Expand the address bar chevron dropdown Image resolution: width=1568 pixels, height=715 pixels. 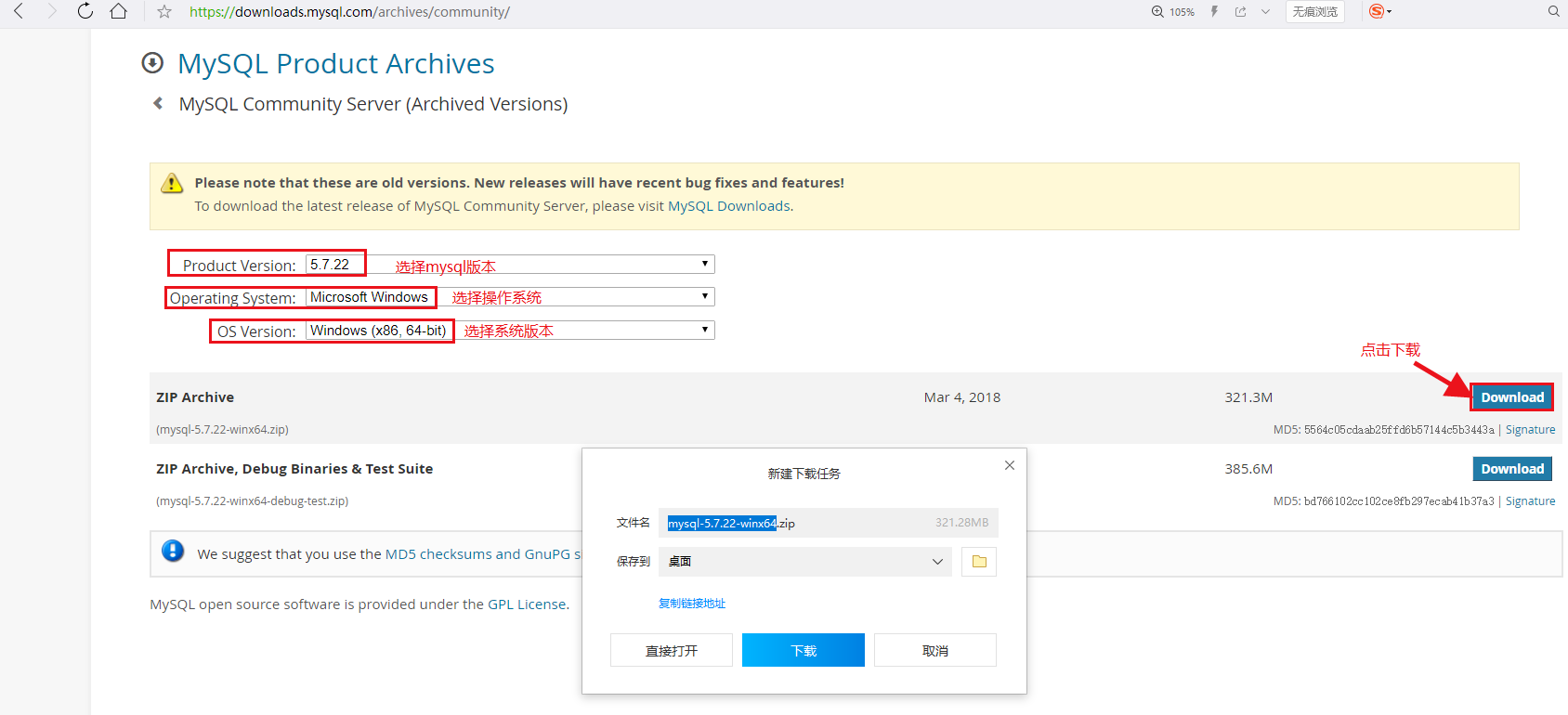click(x=1265, y=12)
